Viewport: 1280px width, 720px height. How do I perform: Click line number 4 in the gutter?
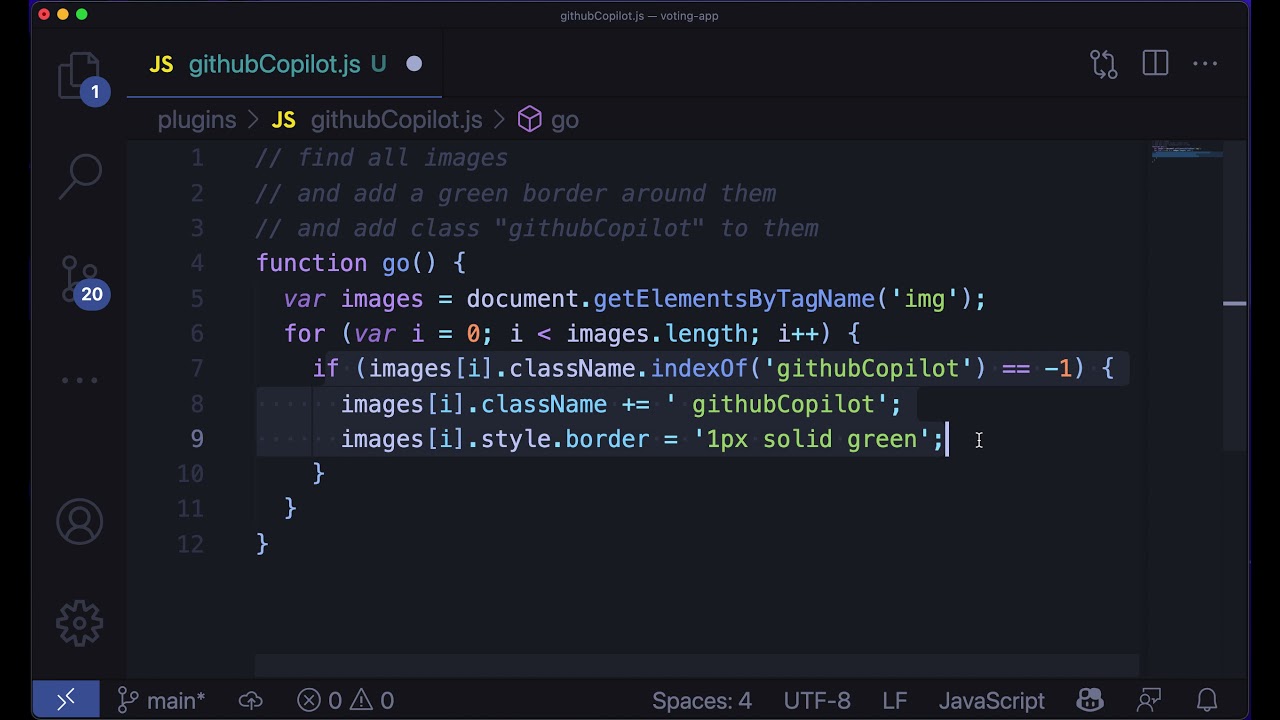click(196, 263)
